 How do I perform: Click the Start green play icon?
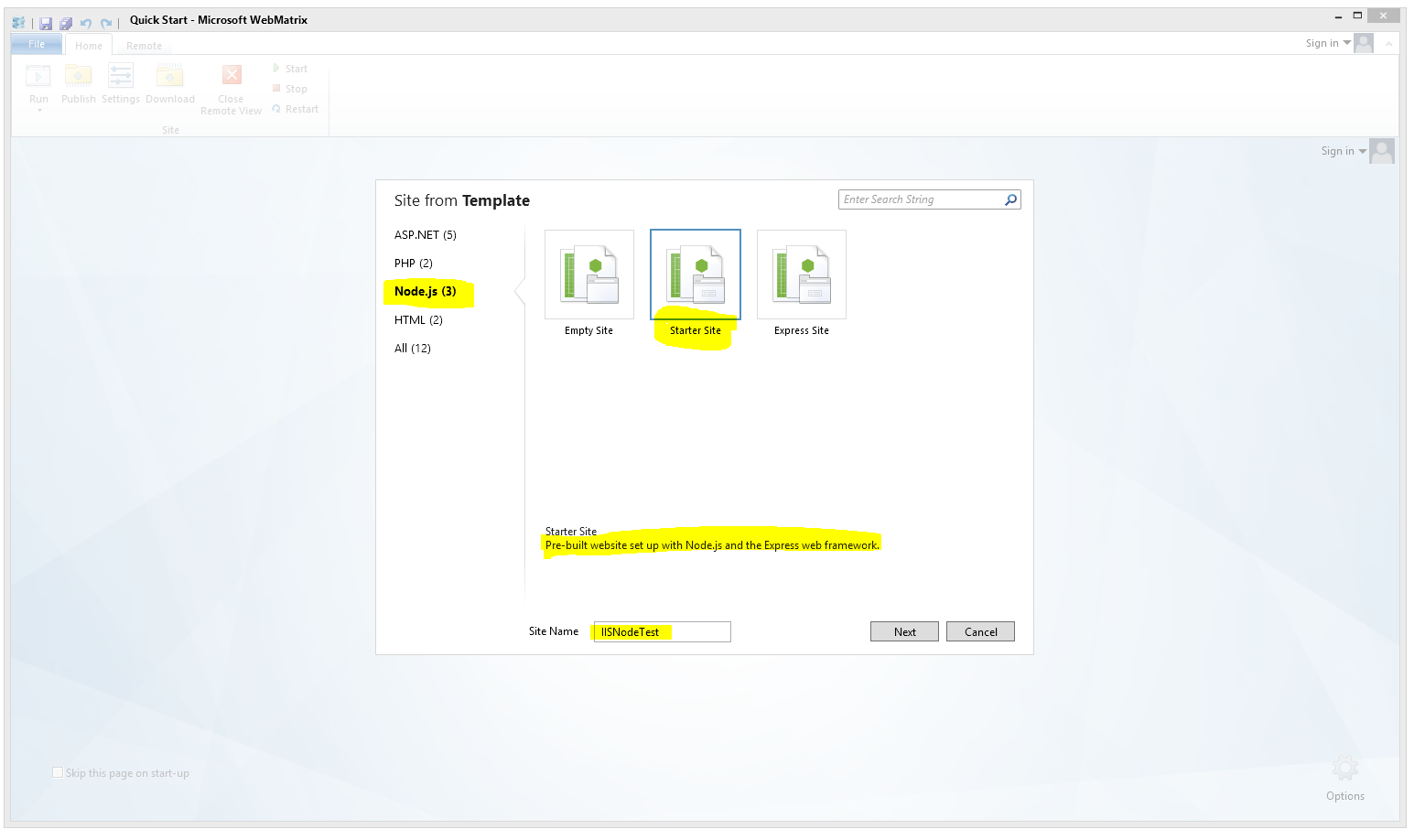point(276,69)
